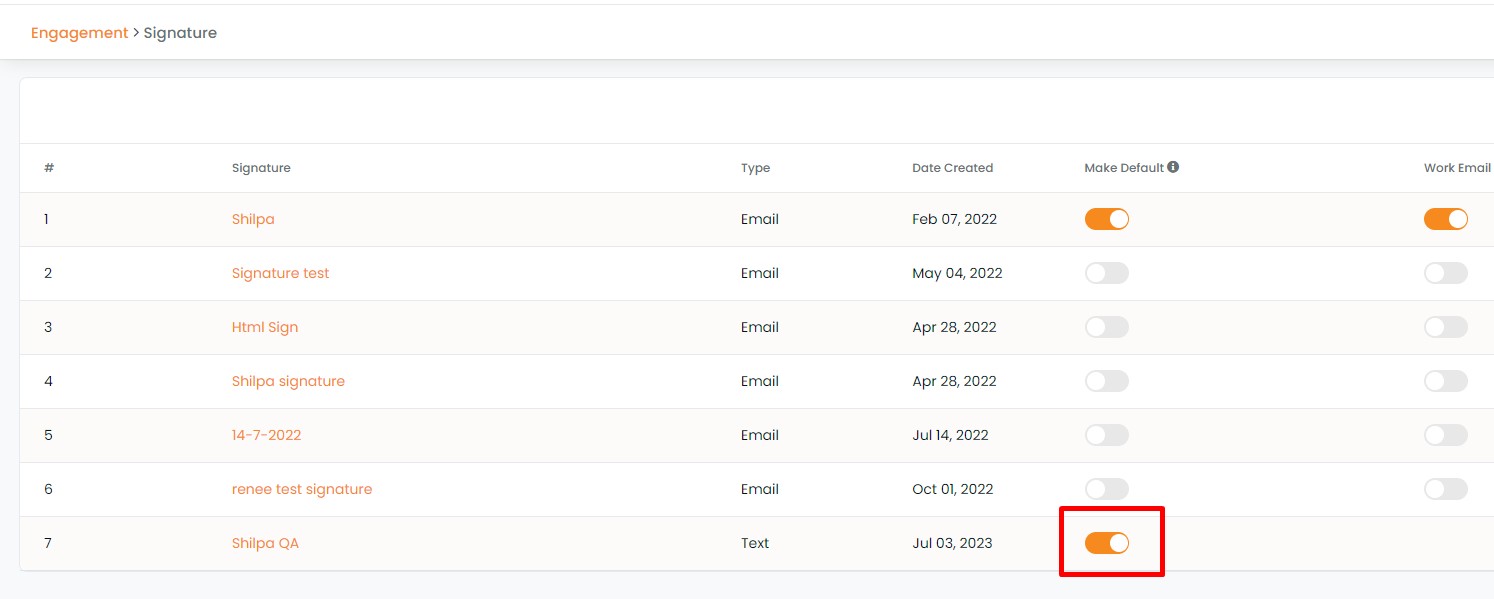1494x599 pixels.
Task: Open the Shilpa signature entry in row 1
Action: [x=253, y=219]
